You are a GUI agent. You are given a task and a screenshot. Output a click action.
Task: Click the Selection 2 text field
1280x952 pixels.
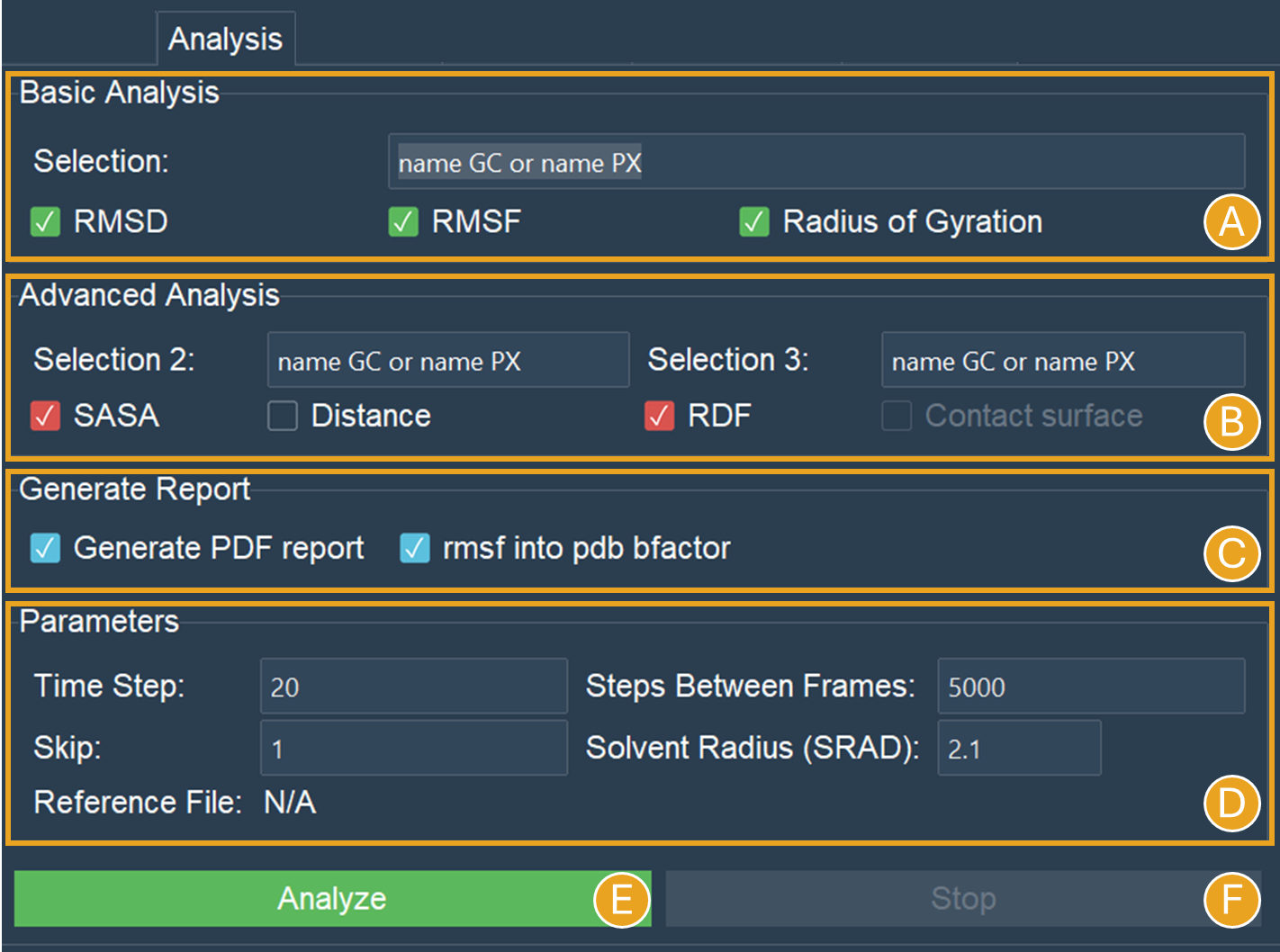[447, 361]
